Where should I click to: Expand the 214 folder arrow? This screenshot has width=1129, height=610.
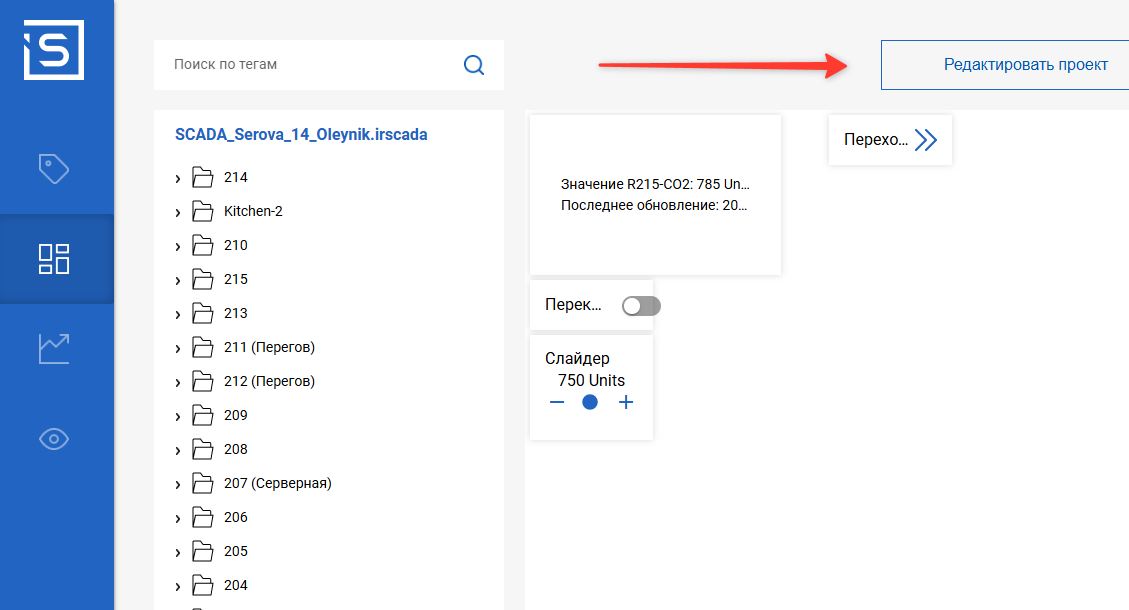pos(178,179)
